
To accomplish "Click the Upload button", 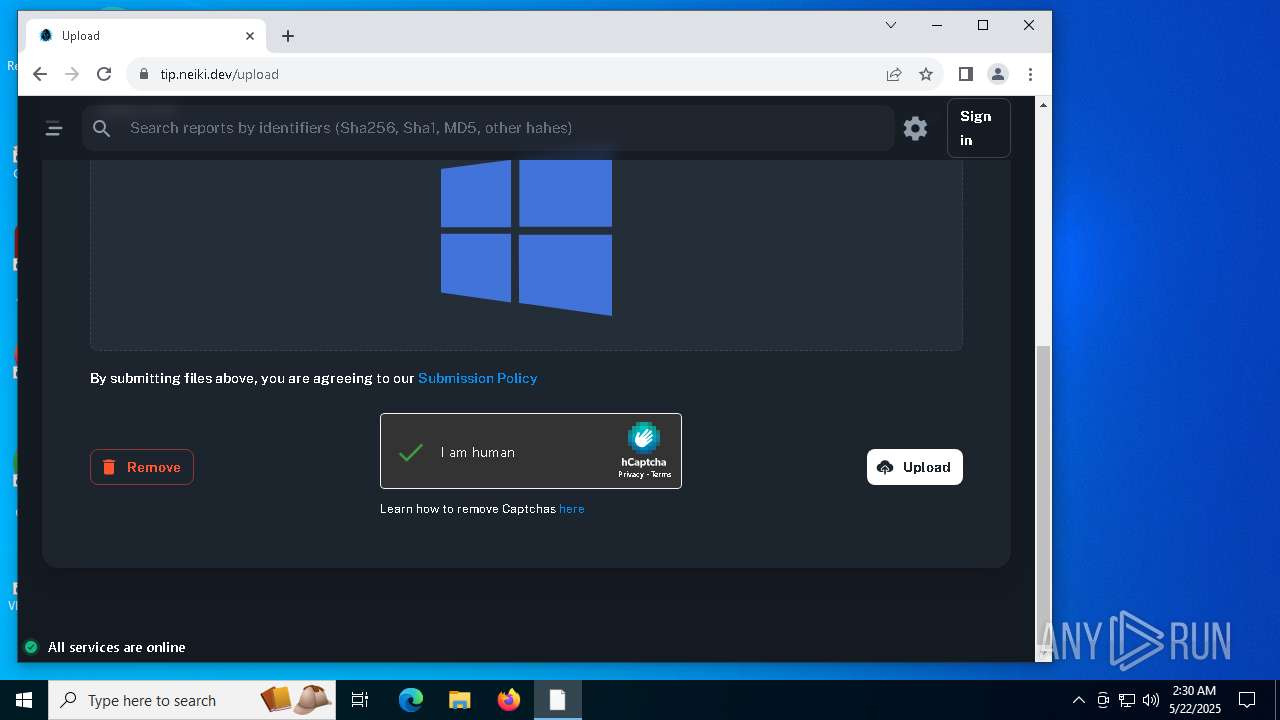I will click(915, 467).
